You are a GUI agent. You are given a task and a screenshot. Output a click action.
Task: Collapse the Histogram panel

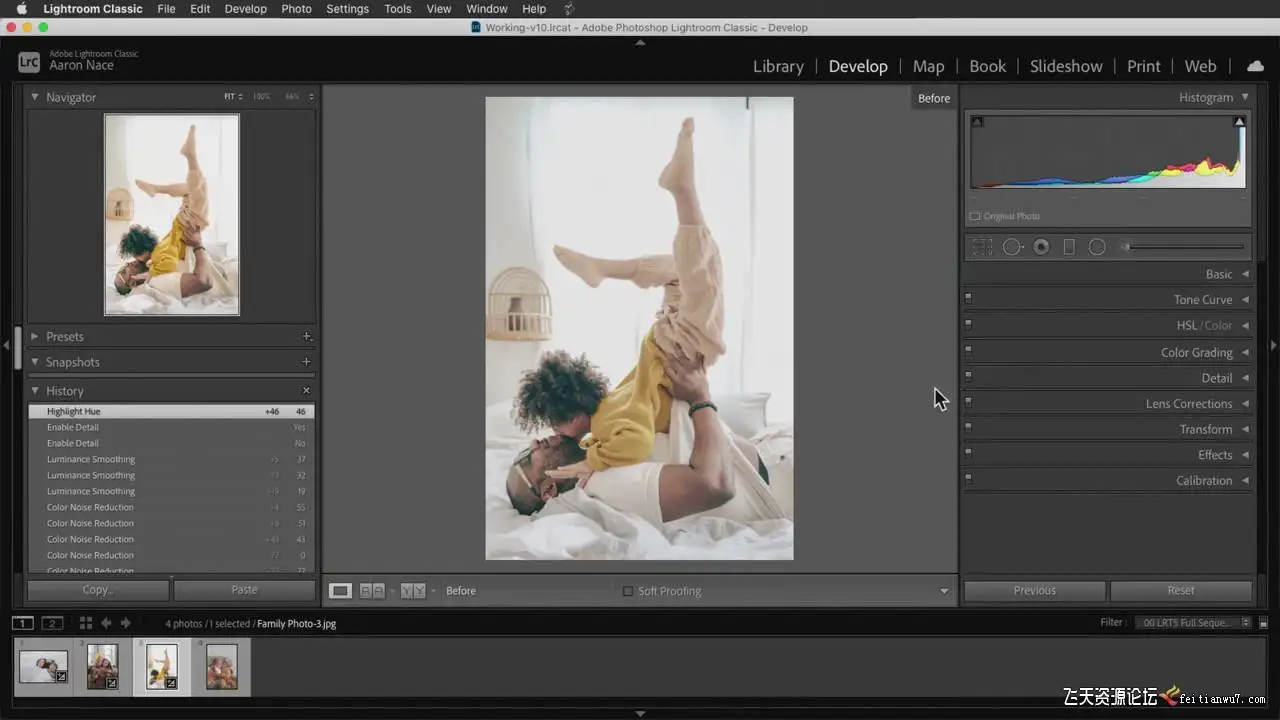pyautogui.click(x=1245, y=97)
